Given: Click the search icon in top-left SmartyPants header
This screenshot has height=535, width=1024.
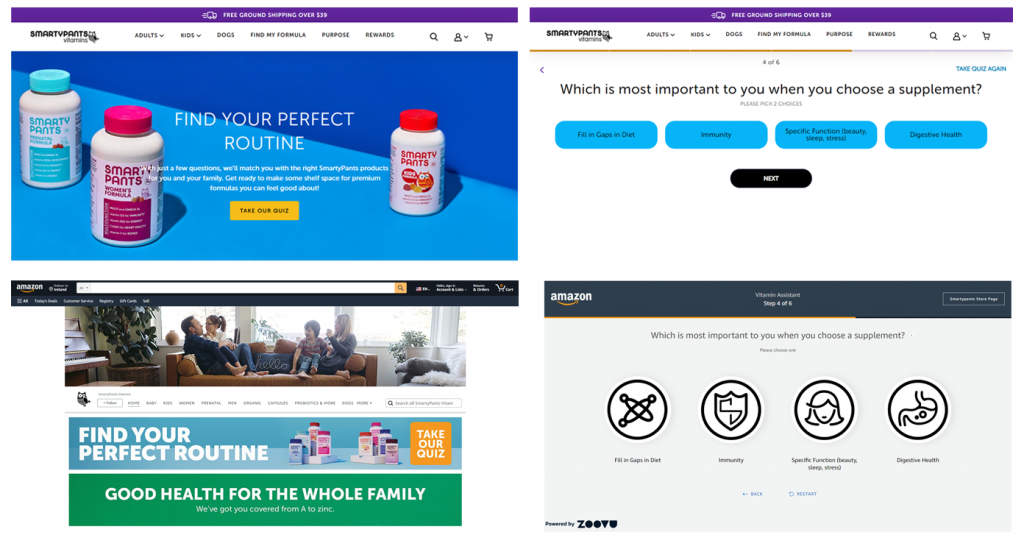Looking at the screenshot, I should pos(434,37).
